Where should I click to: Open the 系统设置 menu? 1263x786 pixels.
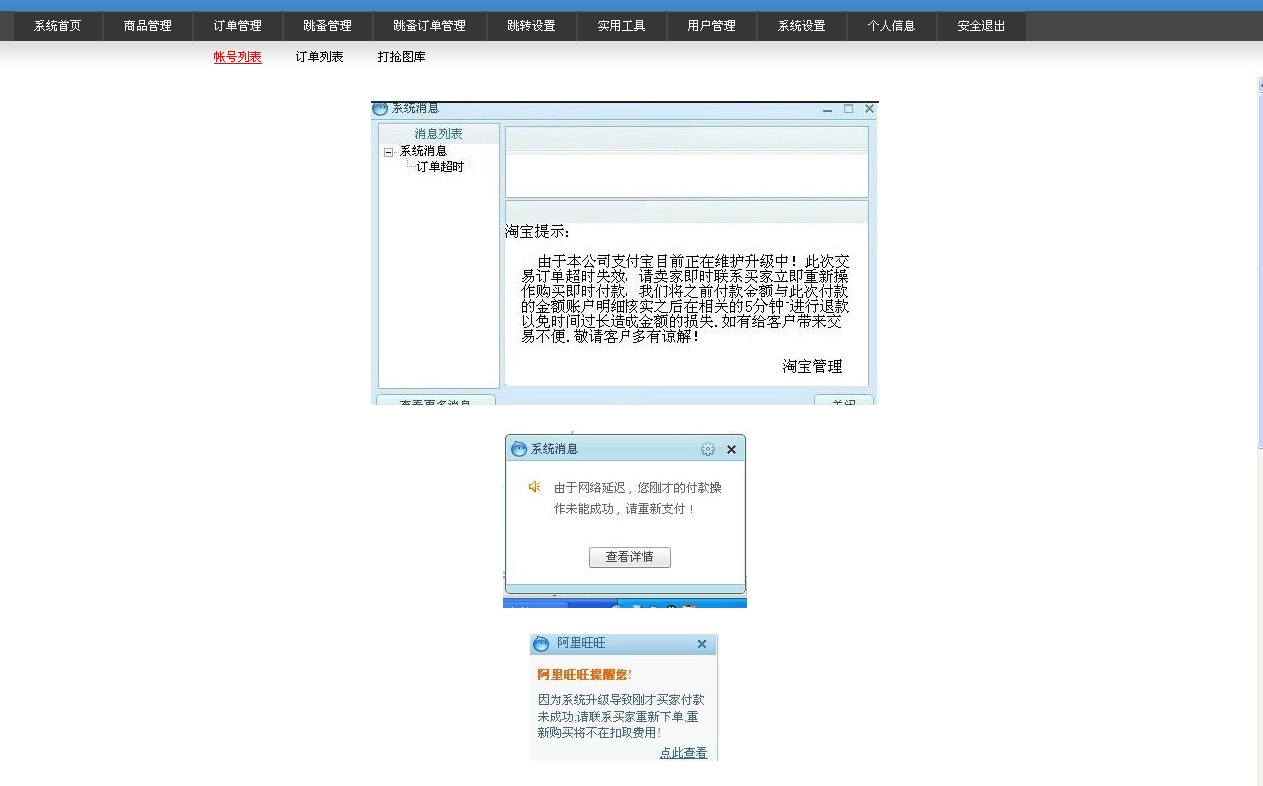click(801, 26)
